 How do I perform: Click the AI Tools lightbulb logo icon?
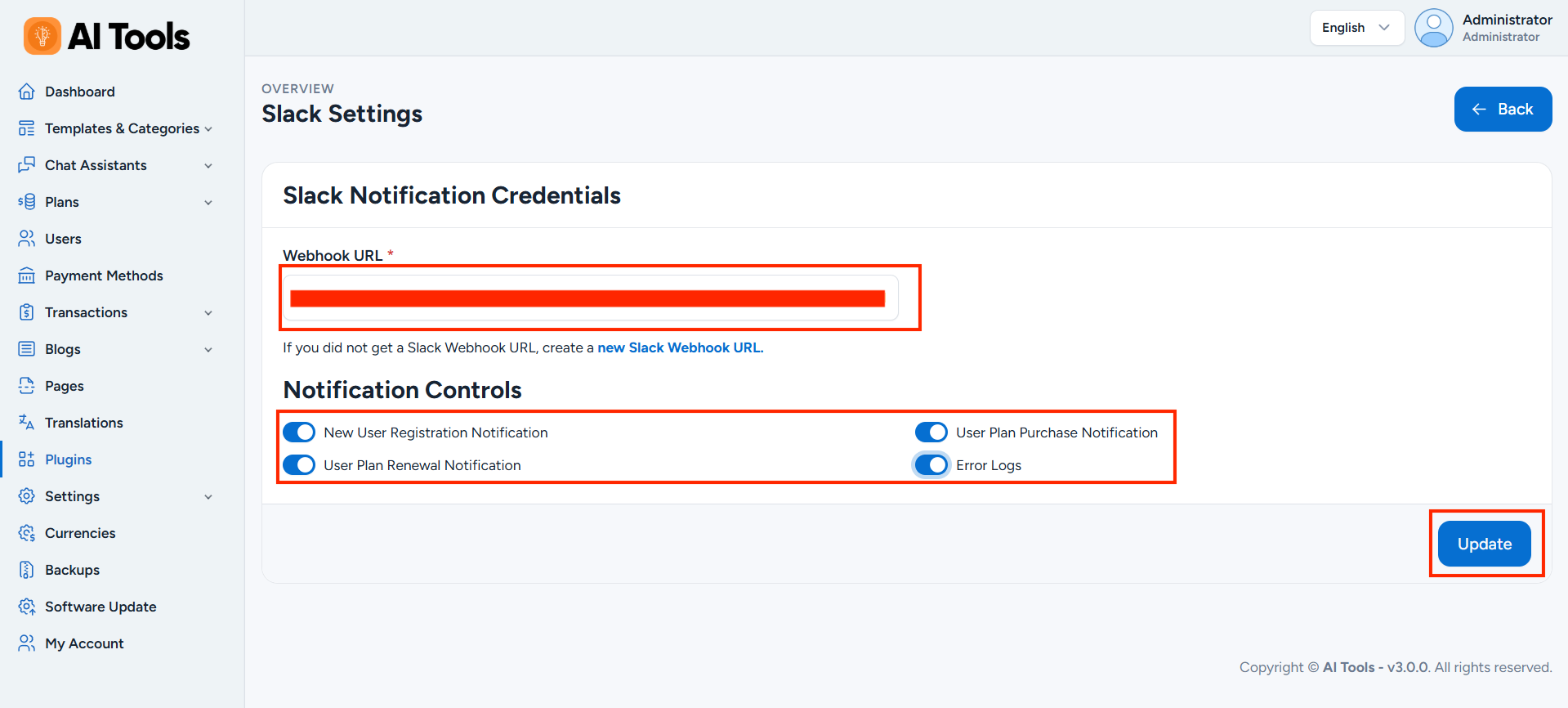tap(42, 36)
